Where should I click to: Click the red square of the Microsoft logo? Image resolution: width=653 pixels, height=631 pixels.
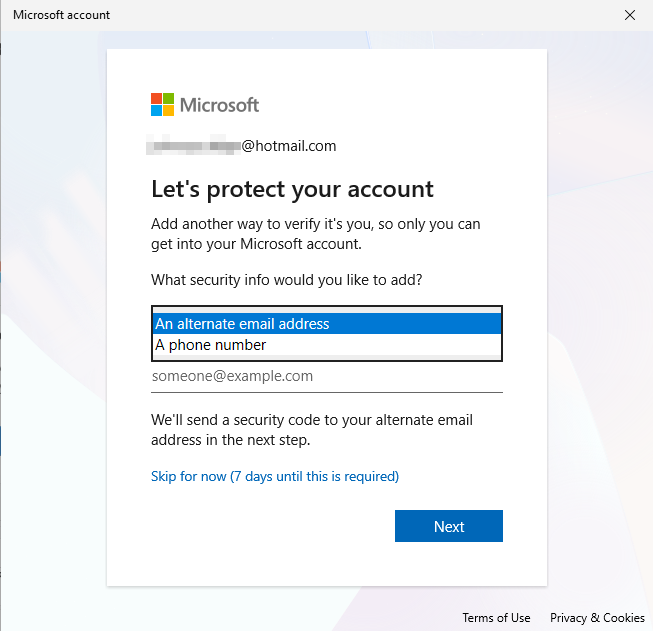pyautogui.click(x=156, y=99)
